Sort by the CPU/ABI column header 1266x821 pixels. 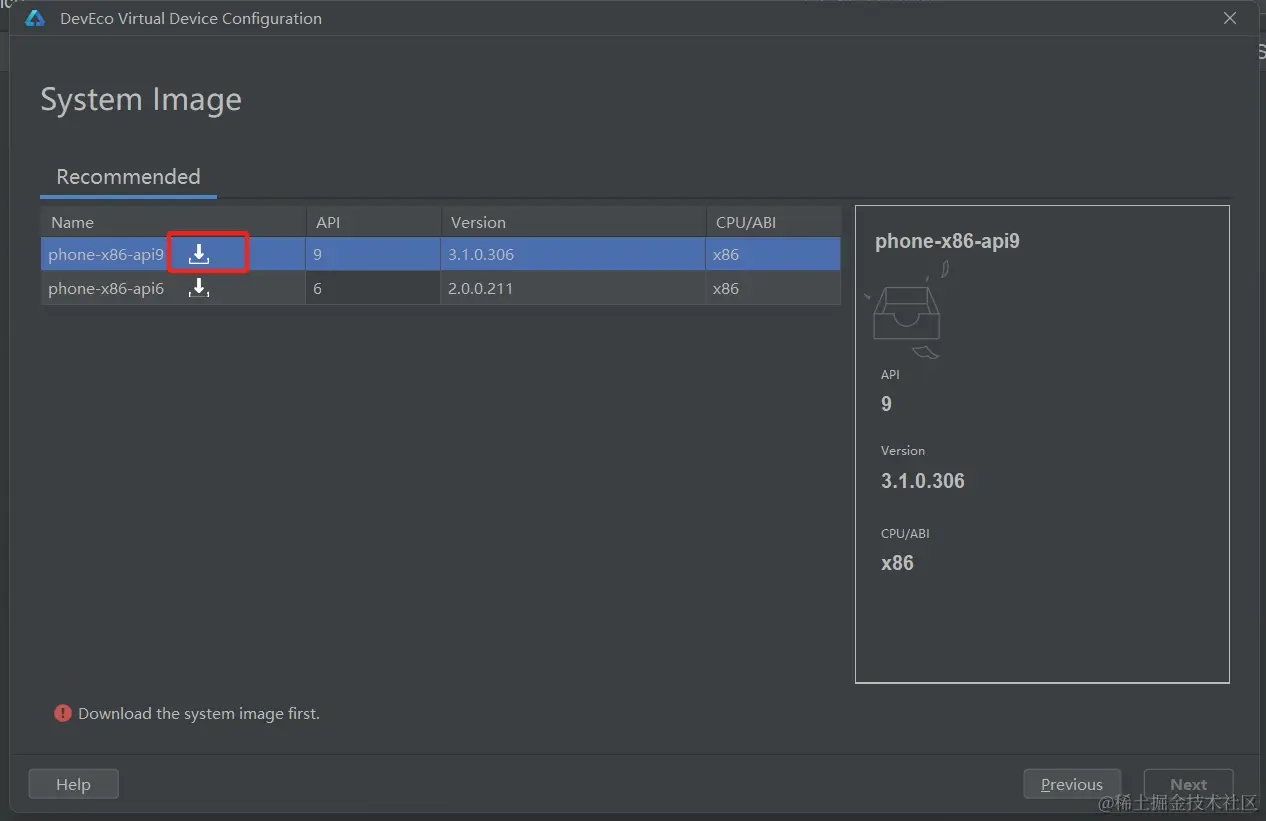(773, 222)
